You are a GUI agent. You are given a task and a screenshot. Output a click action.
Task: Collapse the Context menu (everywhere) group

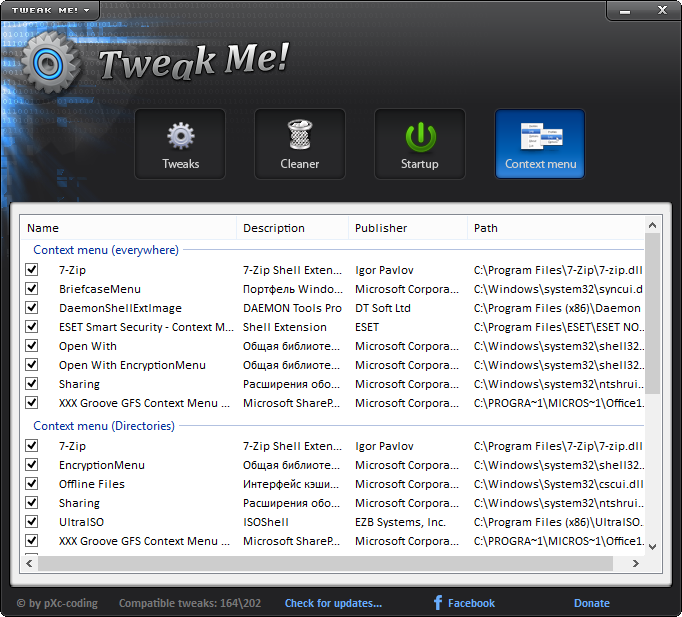(x=106, y=250)
